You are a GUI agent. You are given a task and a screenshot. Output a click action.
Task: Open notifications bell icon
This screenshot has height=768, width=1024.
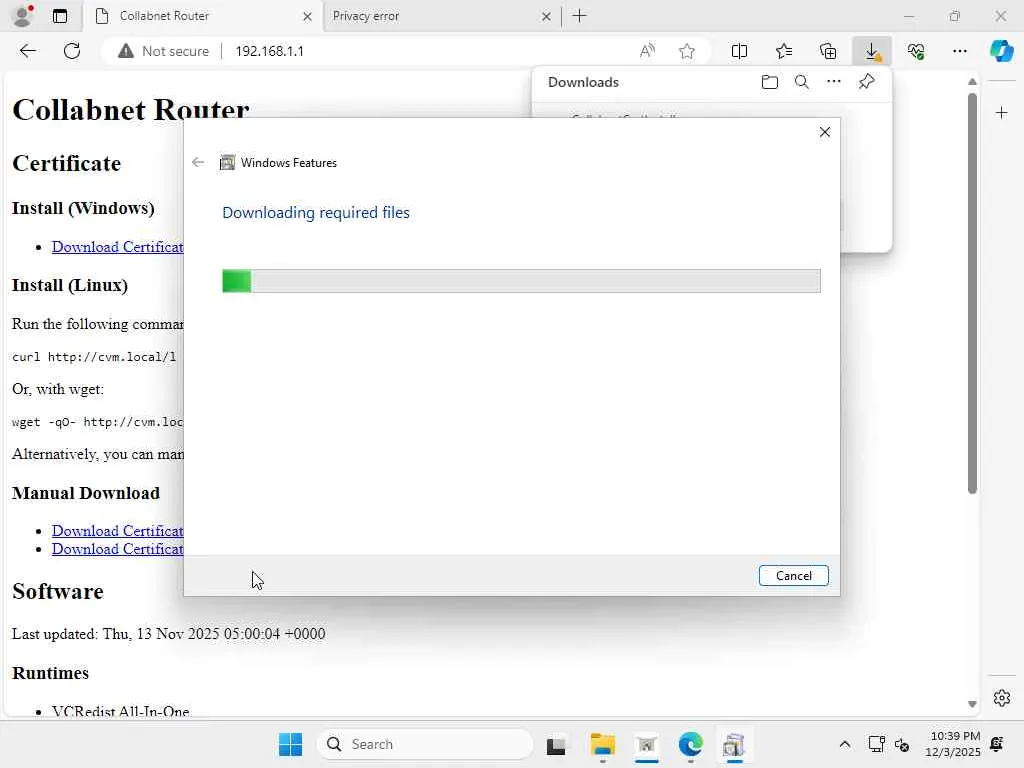997,744
